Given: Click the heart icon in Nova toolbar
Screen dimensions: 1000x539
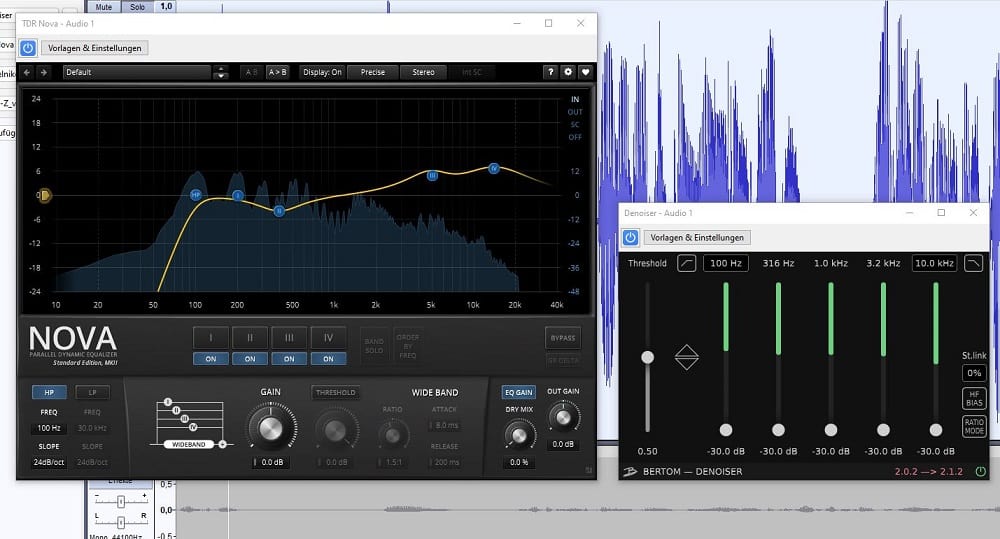Looking at the screenshot, I should 585,72.
